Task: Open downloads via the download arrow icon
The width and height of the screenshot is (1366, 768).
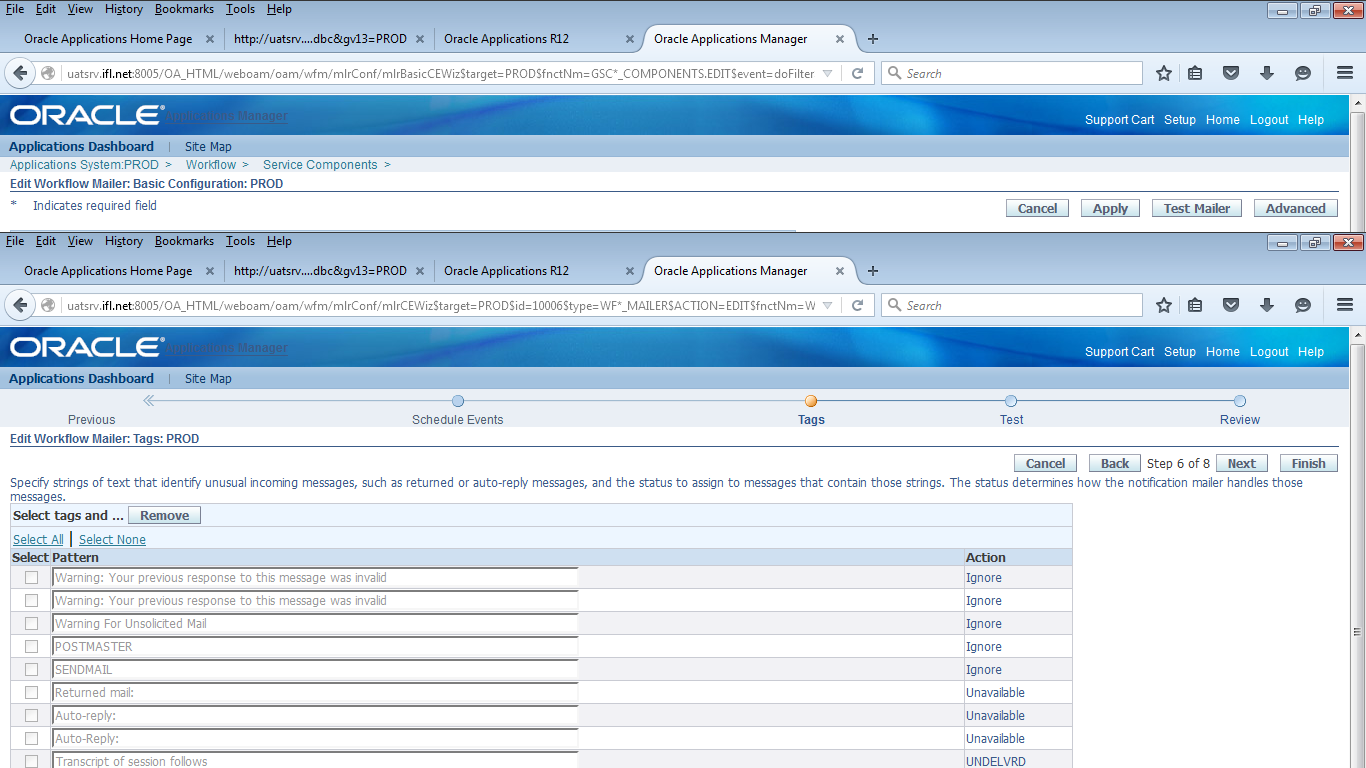Action: point(1267,305)
